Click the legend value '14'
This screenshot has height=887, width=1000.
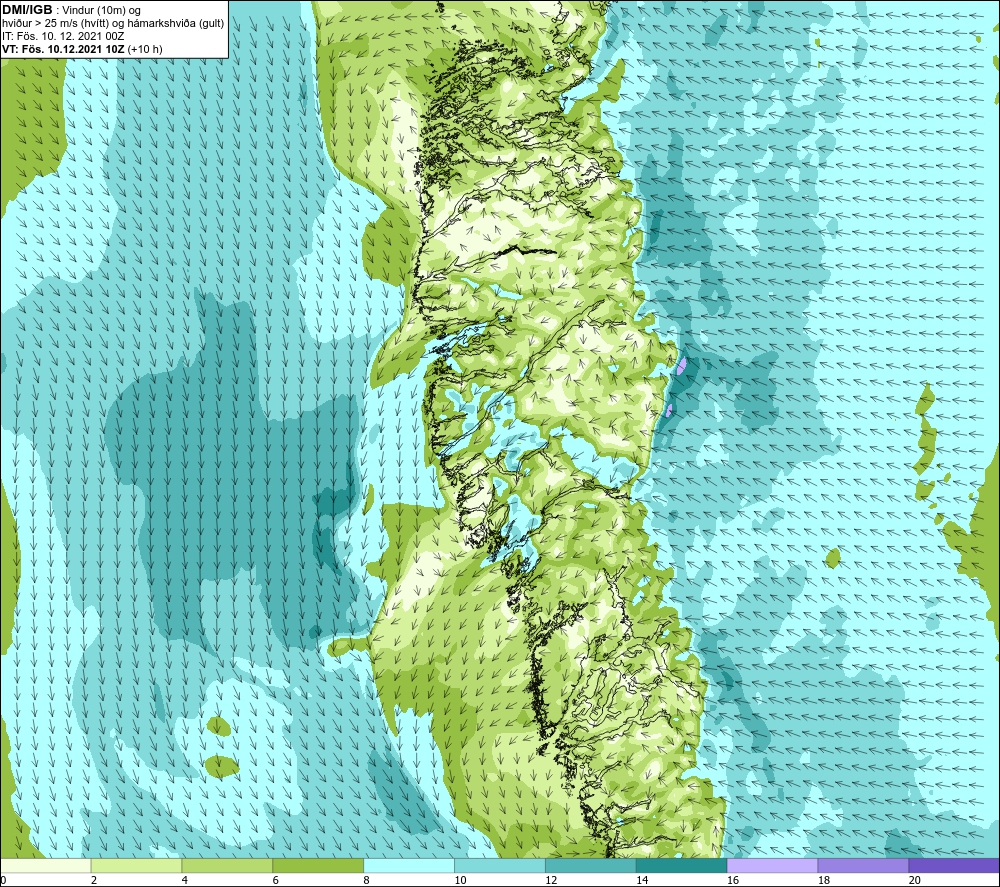642,880
